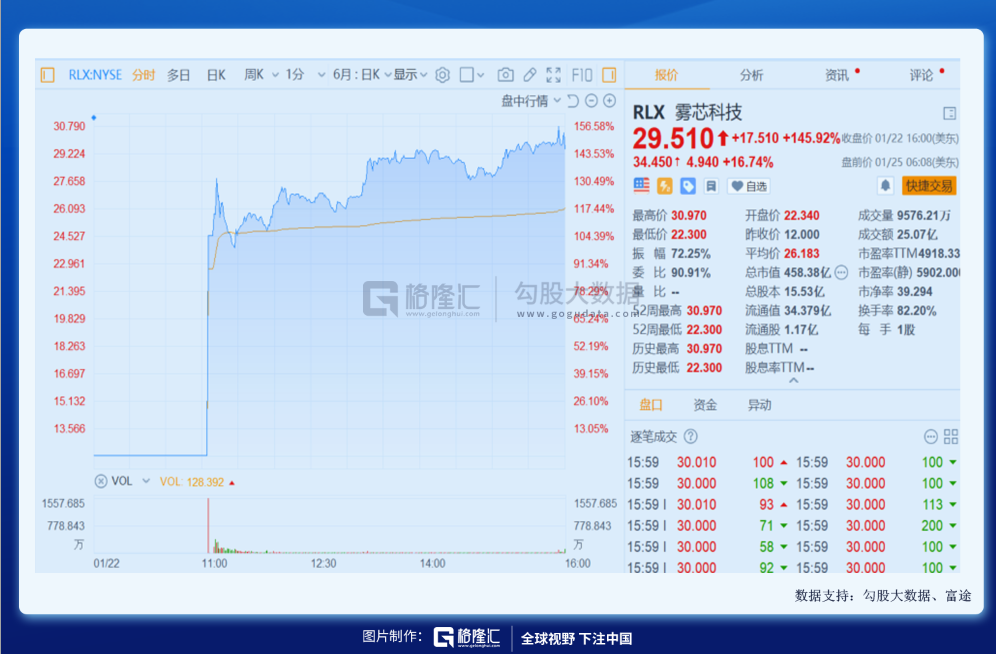Switch to the 评论 tab
This screenshot has height=654, width=996.
921,75
